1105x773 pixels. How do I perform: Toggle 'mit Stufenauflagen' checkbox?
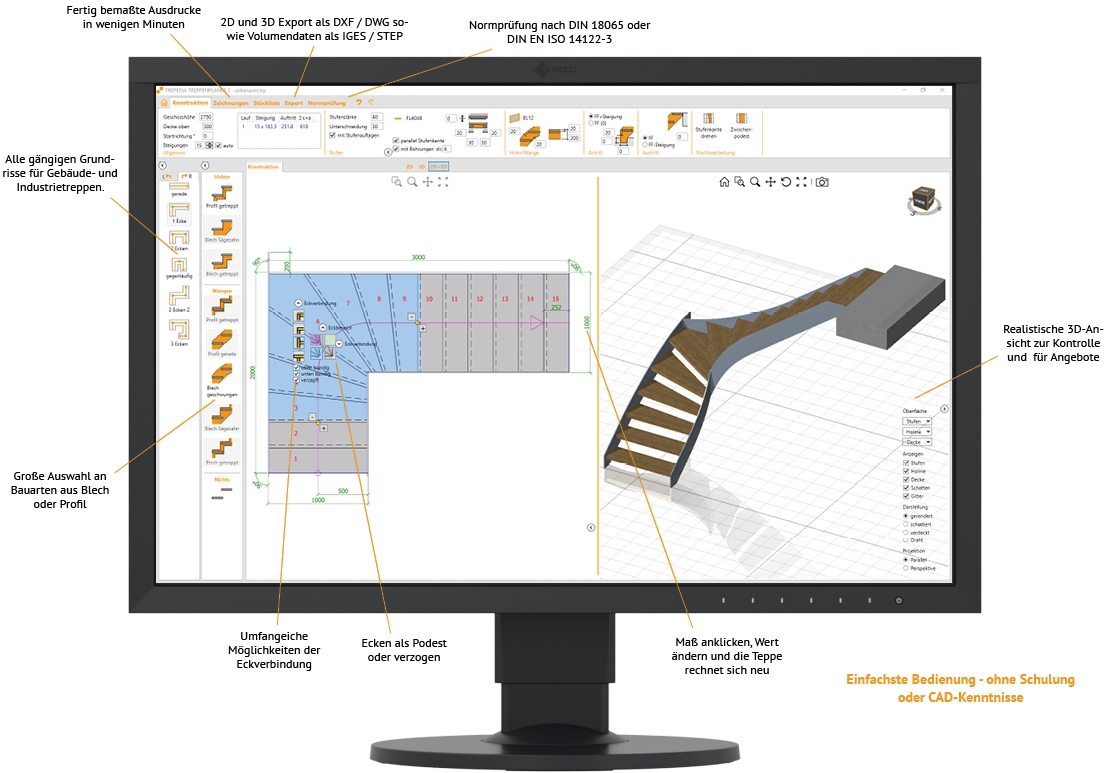(x=332, y=135)
